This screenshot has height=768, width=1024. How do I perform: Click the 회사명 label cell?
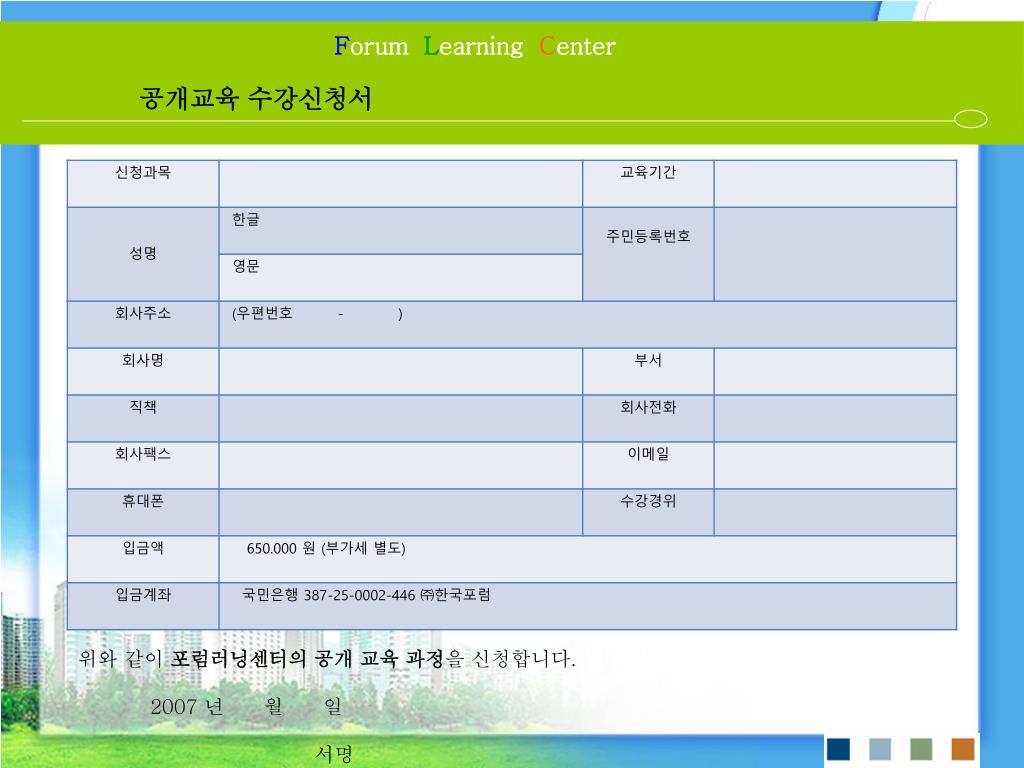click(x=143, y=372)
